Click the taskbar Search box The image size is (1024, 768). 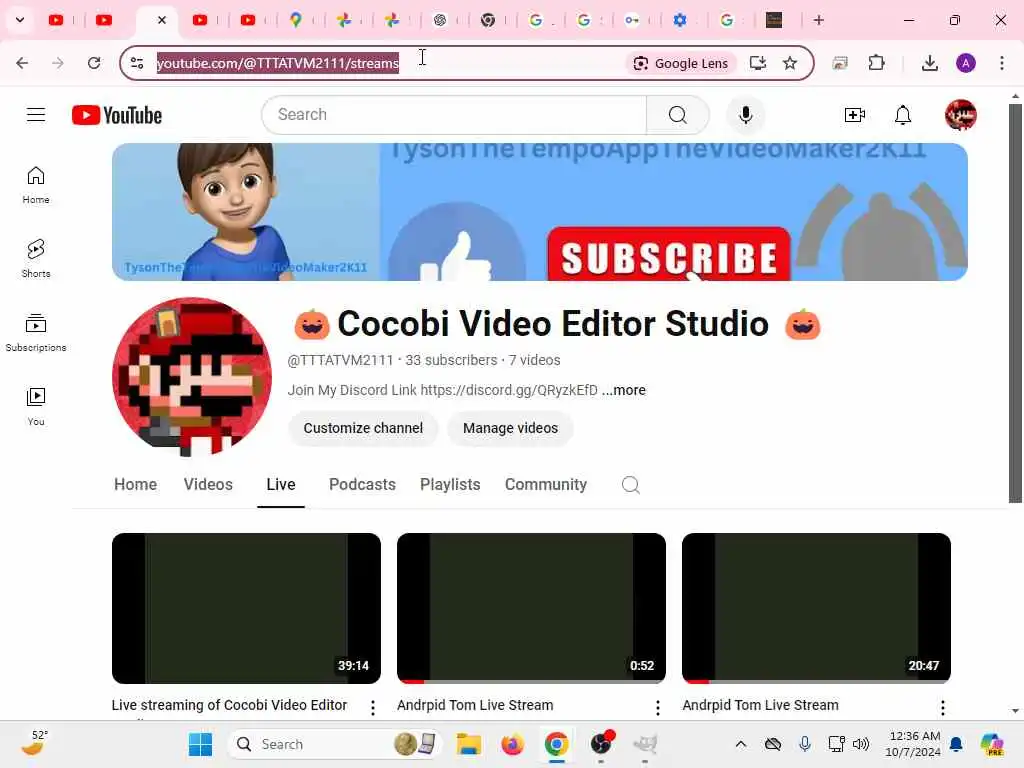coord(334,744)
